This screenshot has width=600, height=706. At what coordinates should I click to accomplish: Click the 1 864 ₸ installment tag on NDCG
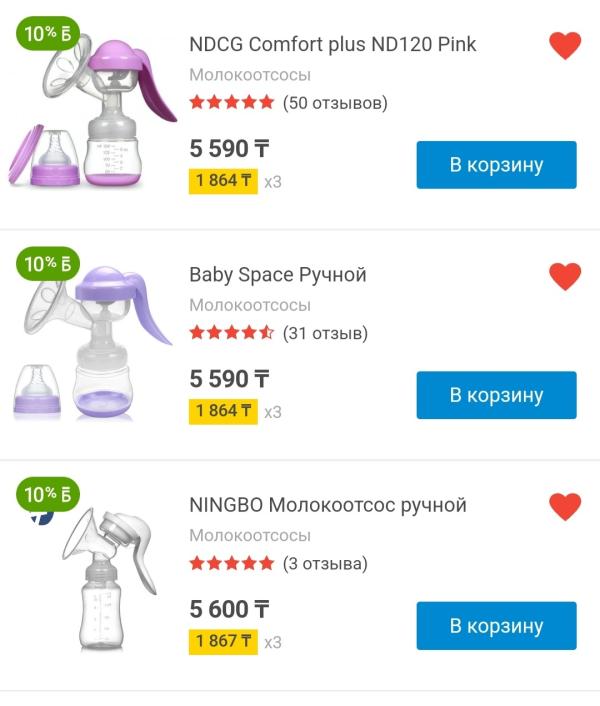tap(223, 181)
